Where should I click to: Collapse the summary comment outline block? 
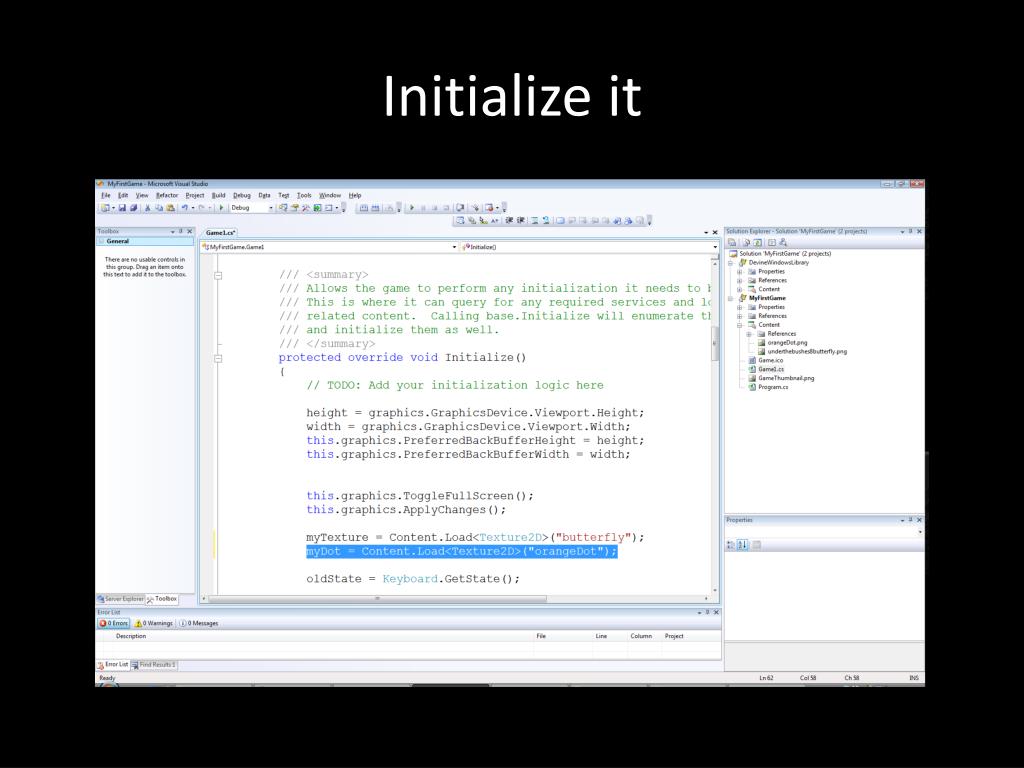pos(218,275)
